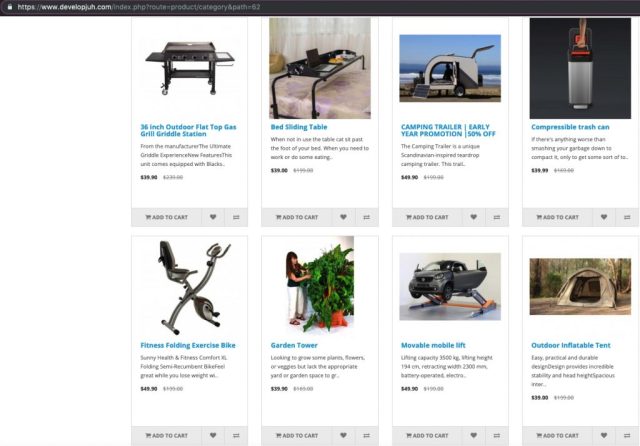Click compare icon for Compressible trash can
Viewport: 640px width, 446px height.
point(627,217)
